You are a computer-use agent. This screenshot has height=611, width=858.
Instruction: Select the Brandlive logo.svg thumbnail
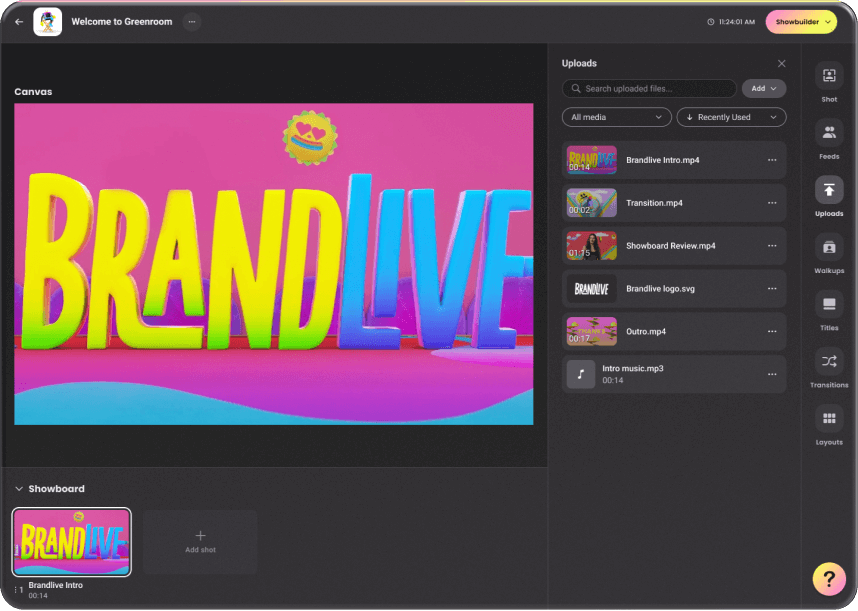pyautogui.click(x=592, y=288)
